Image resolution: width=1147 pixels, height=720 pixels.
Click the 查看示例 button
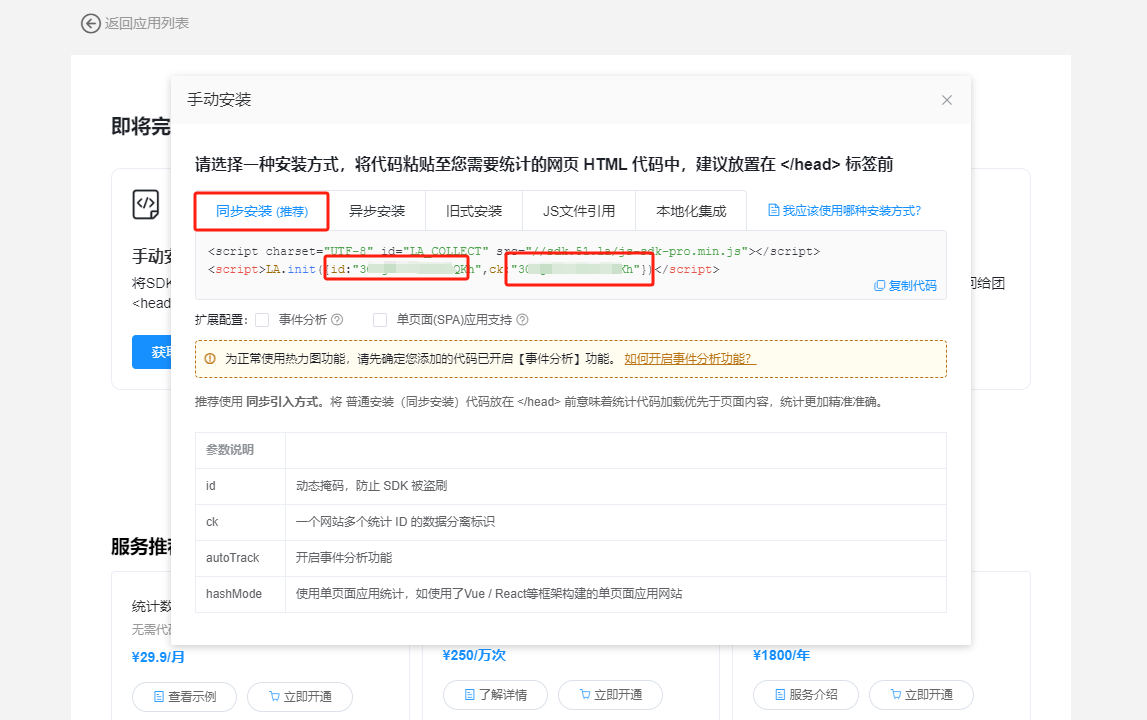tap(184, 697)
